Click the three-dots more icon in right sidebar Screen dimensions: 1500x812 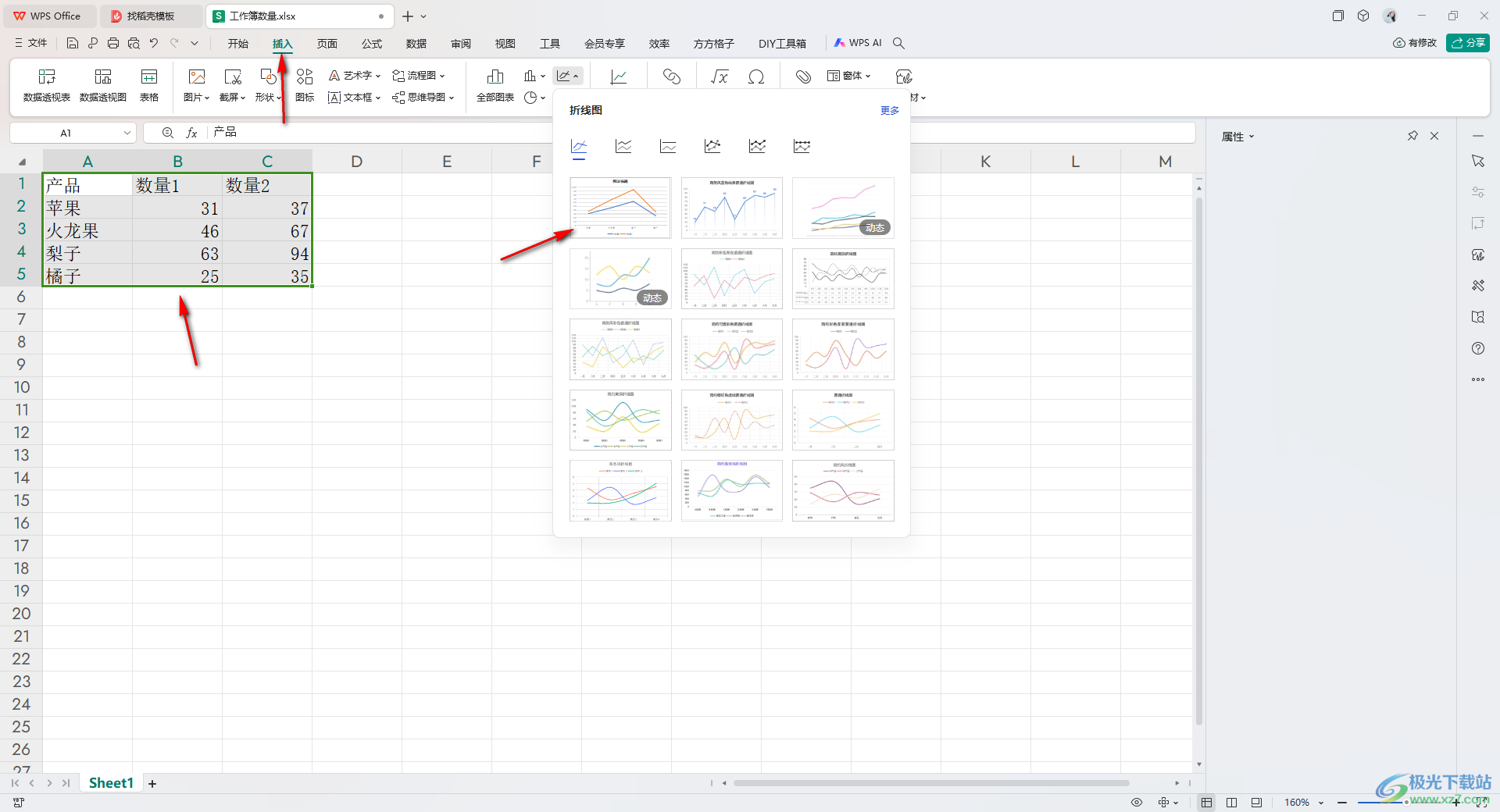coord(1478,379)
